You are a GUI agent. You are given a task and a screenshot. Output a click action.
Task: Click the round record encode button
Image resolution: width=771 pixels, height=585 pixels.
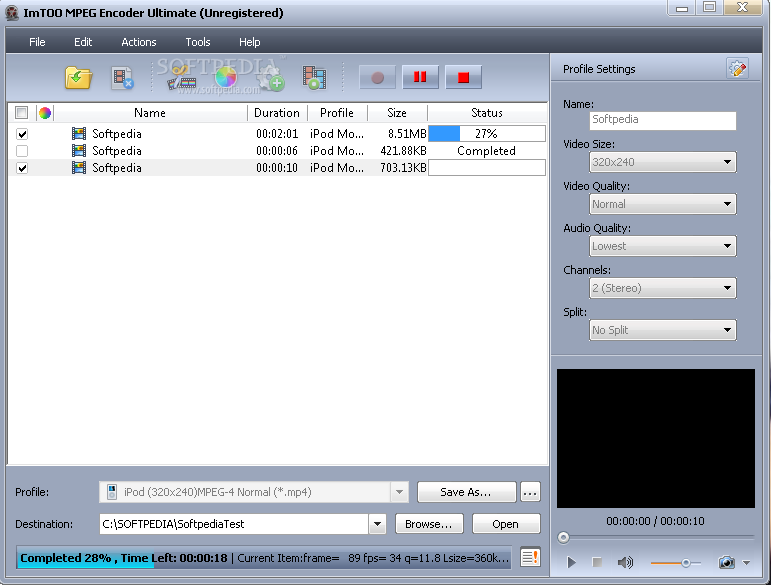point(377,77)
